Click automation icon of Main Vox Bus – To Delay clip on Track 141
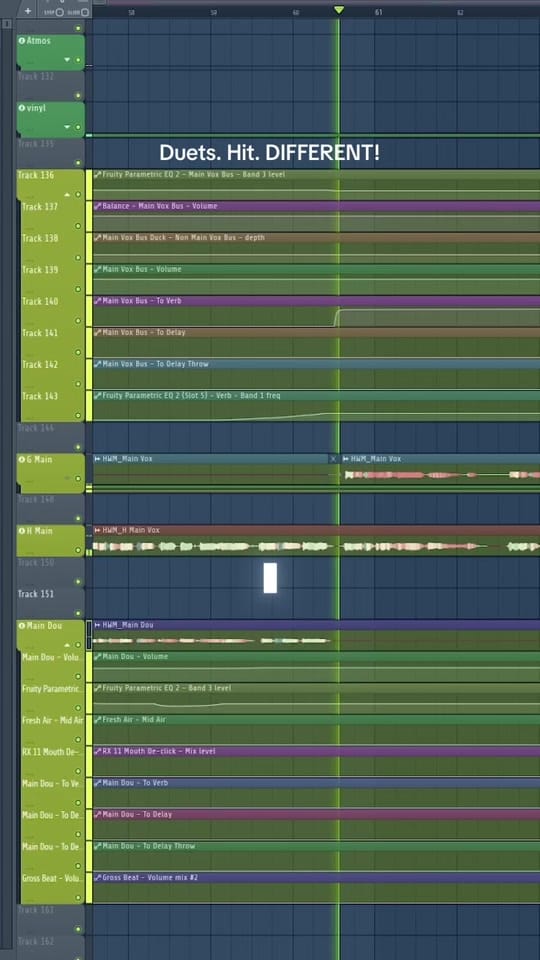The height and width of the screenshot is (960, 540). [x=97, y=332]
